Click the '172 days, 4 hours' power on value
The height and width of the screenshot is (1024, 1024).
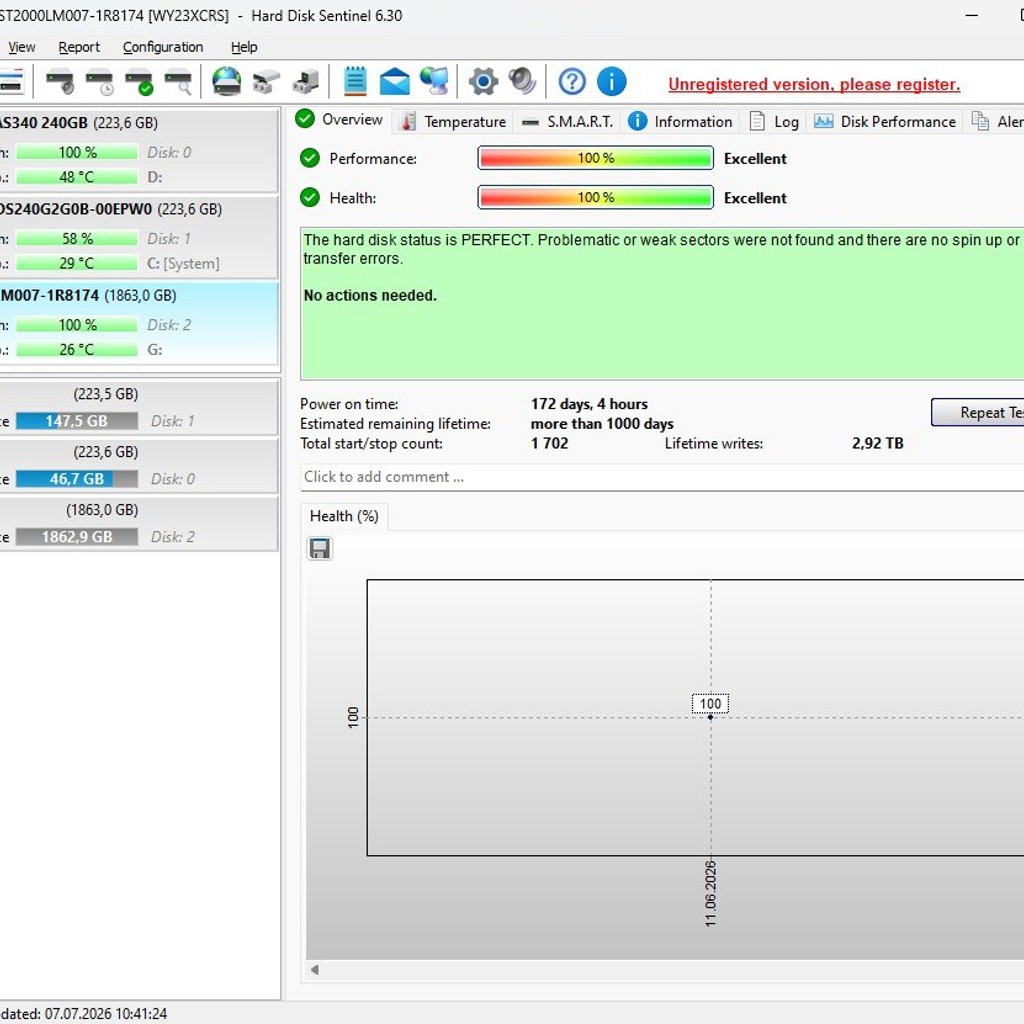[x=589, y=404]
